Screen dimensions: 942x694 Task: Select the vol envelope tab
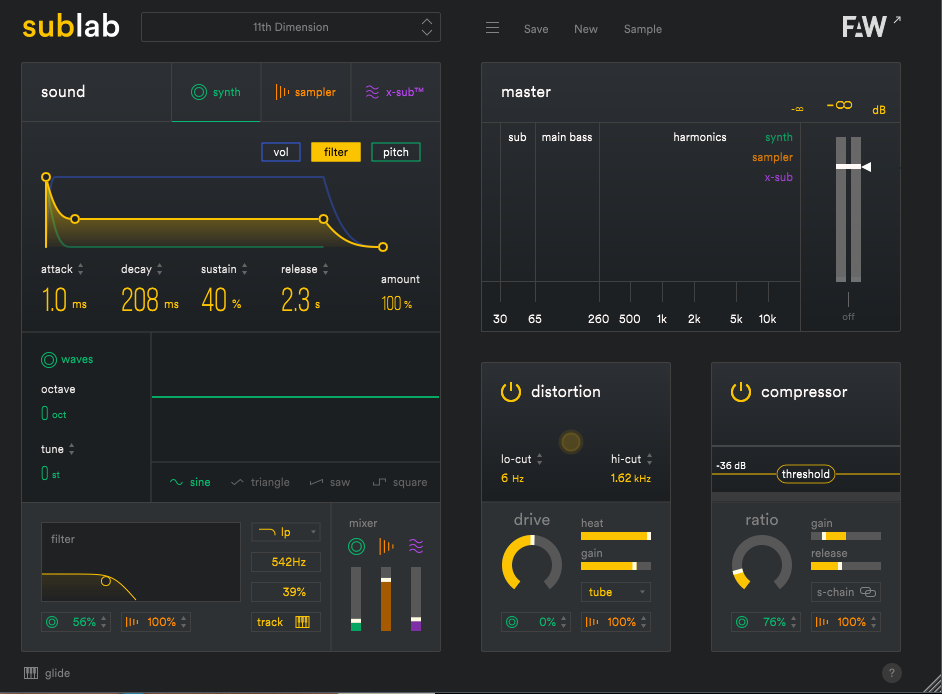(281, 152)
